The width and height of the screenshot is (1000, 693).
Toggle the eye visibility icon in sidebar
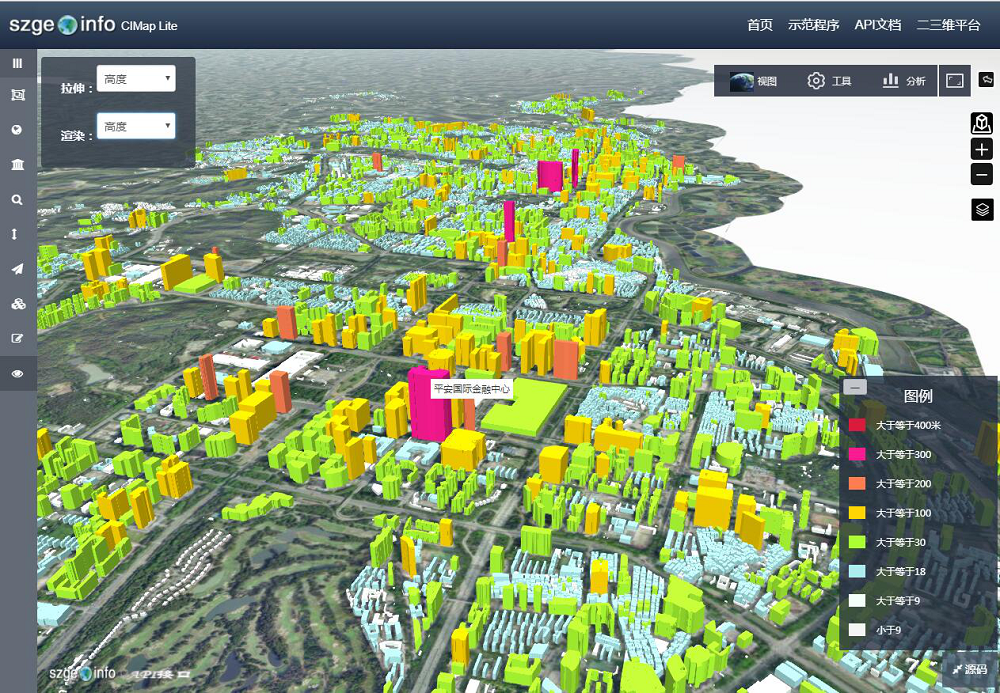tap(17, 373)
